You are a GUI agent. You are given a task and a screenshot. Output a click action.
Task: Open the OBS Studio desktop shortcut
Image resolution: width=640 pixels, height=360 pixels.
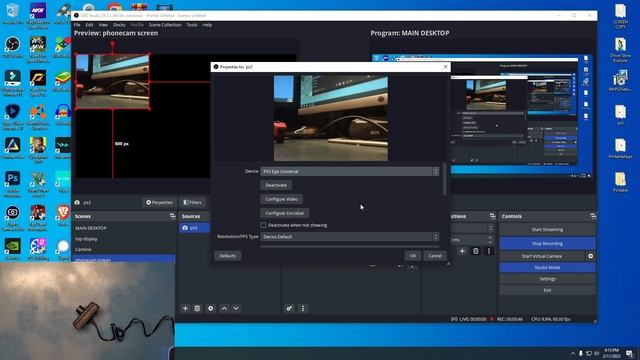click(12, 47)
